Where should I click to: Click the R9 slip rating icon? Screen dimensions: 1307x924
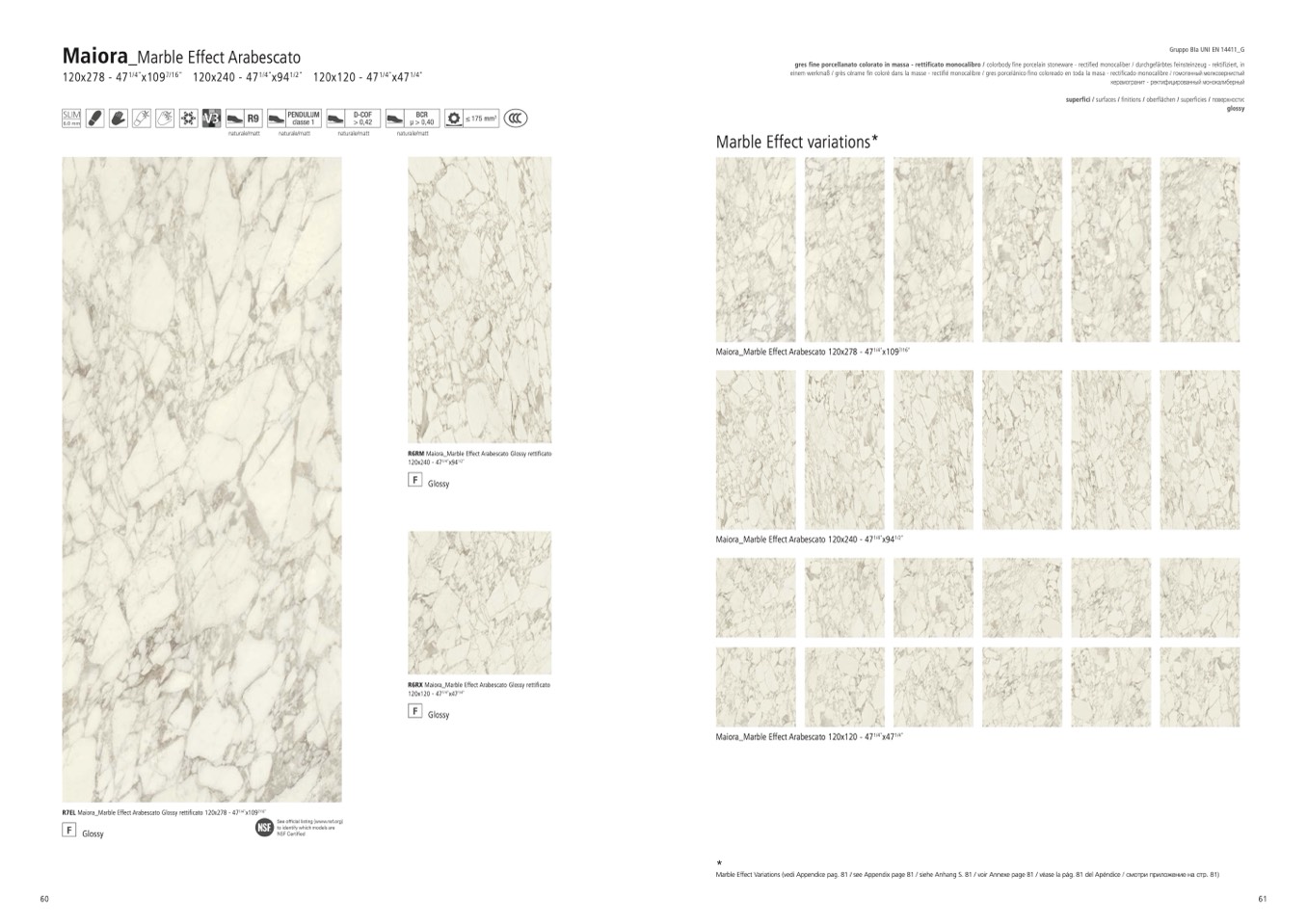pos(244,119)
